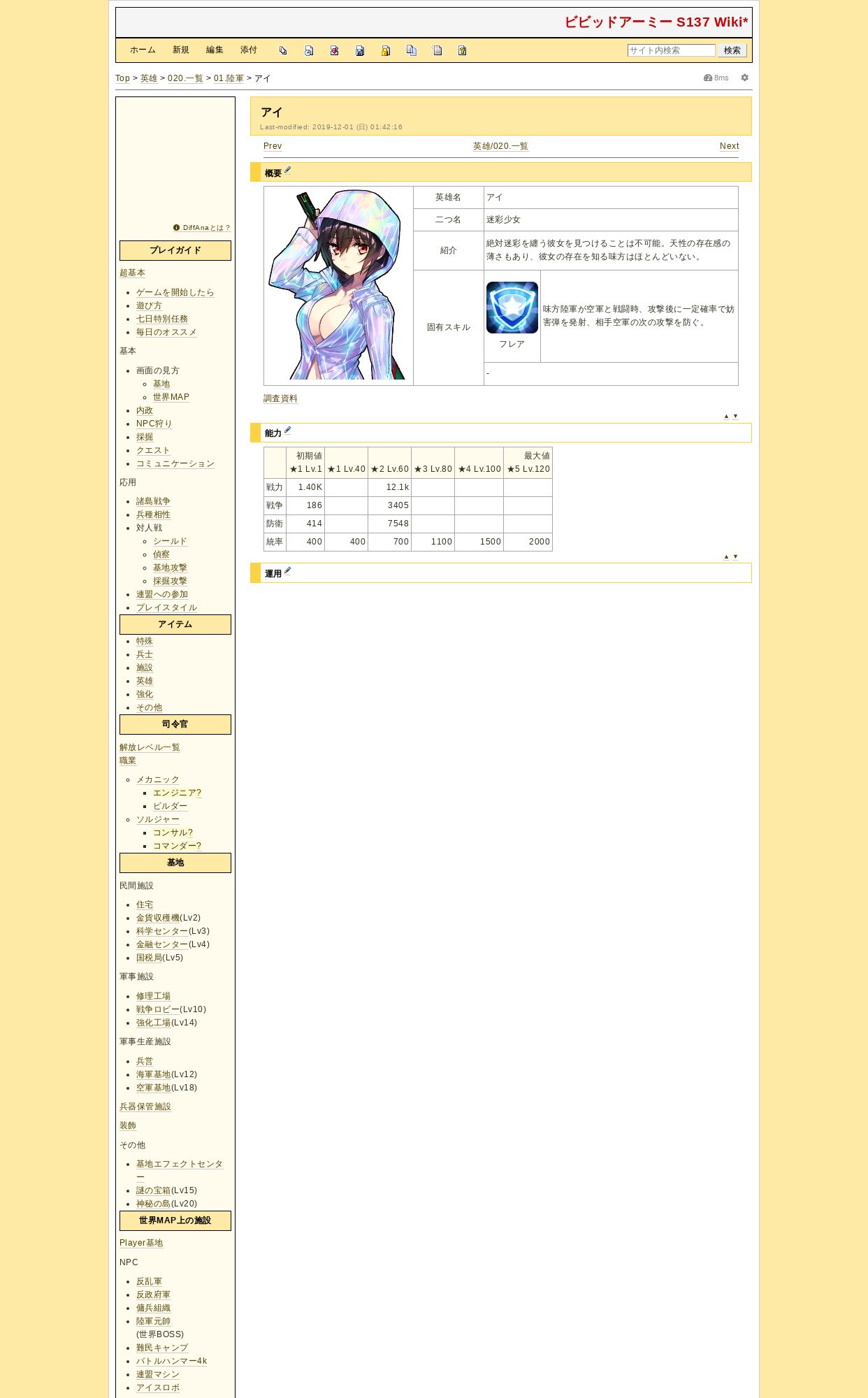Open the ホーム menu item
This screenshot has width=868, height=1398.
click(x=143, y=50)
